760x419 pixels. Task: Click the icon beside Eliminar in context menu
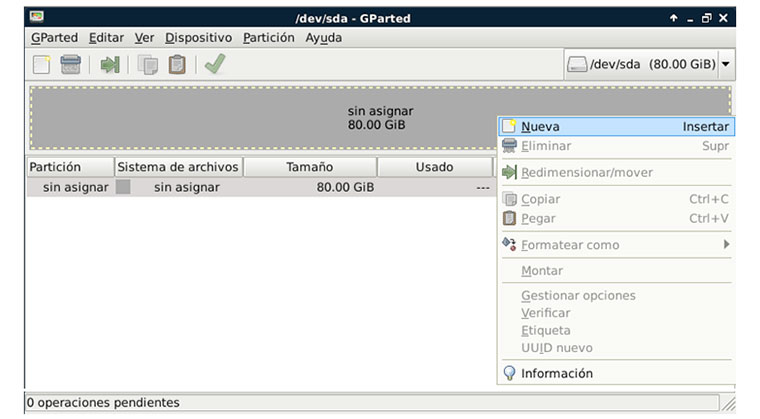pos(509,145)
